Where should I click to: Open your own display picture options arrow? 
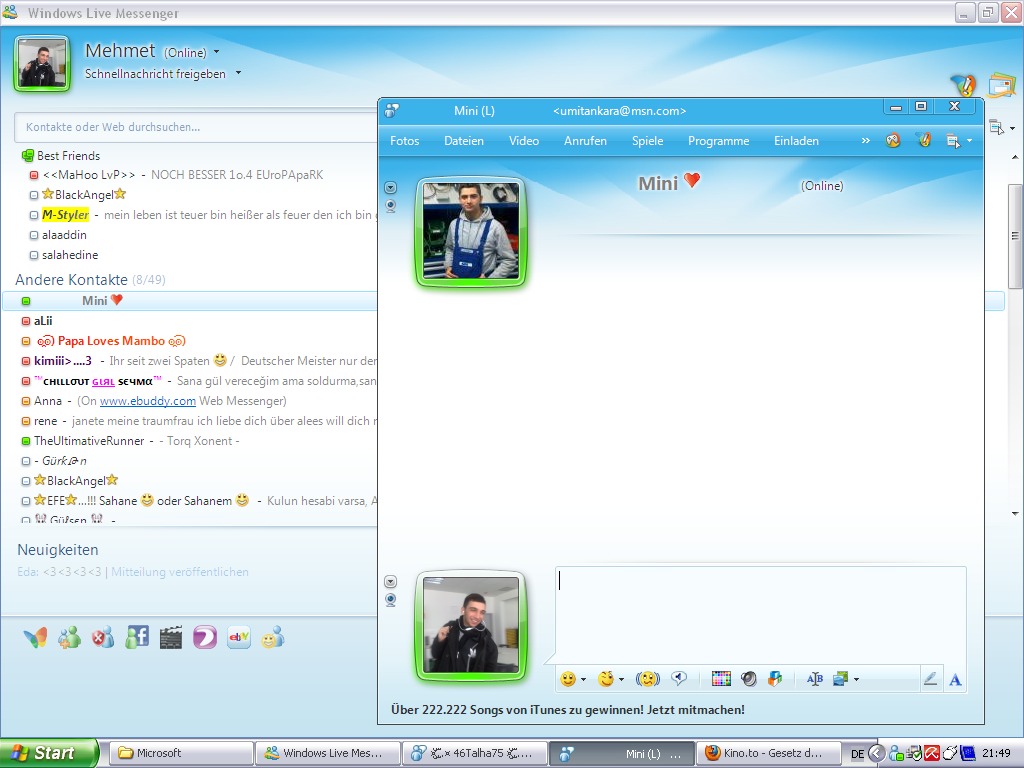(391, 582)
